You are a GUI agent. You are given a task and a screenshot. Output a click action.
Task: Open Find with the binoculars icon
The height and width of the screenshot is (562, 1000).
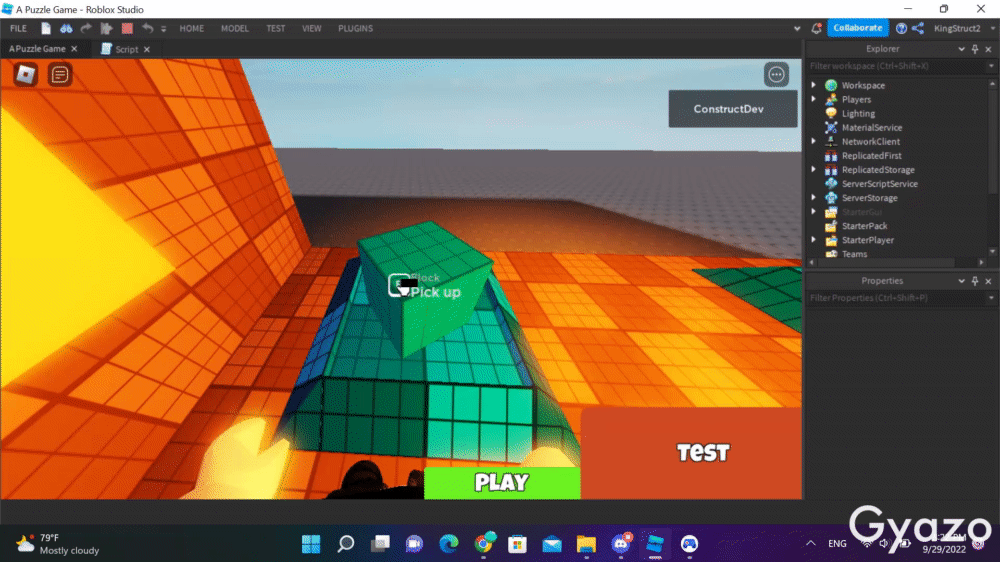66,28
